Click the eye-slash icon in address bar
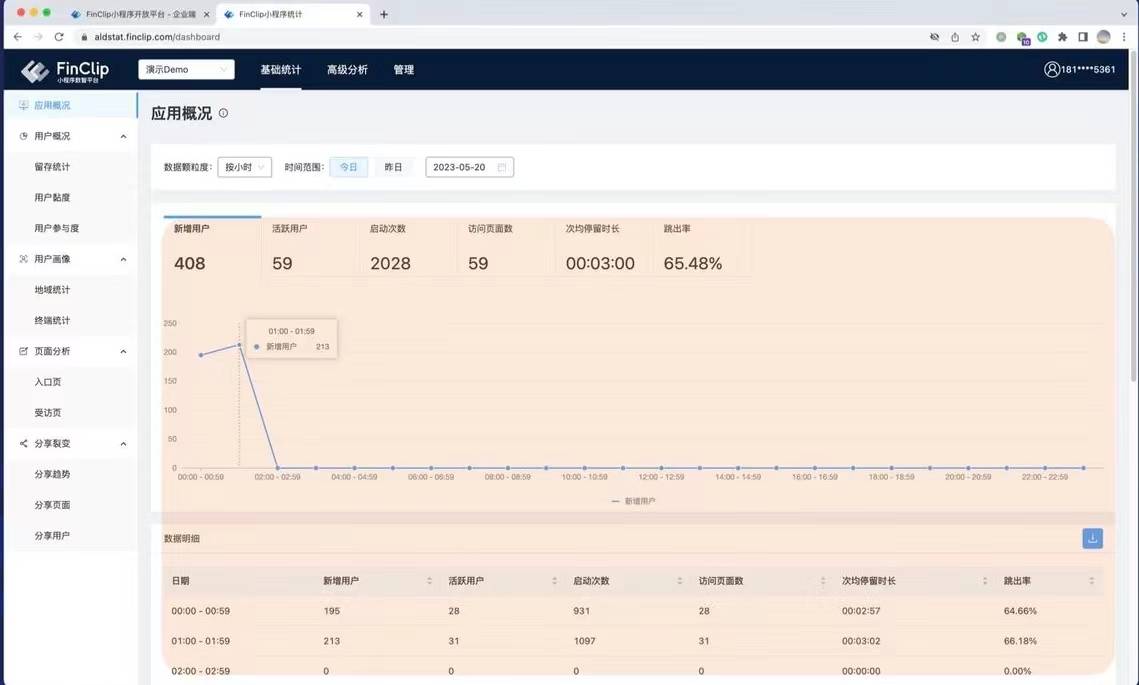The height and width of the screenshot is (685, 1139). pos(935,37)
